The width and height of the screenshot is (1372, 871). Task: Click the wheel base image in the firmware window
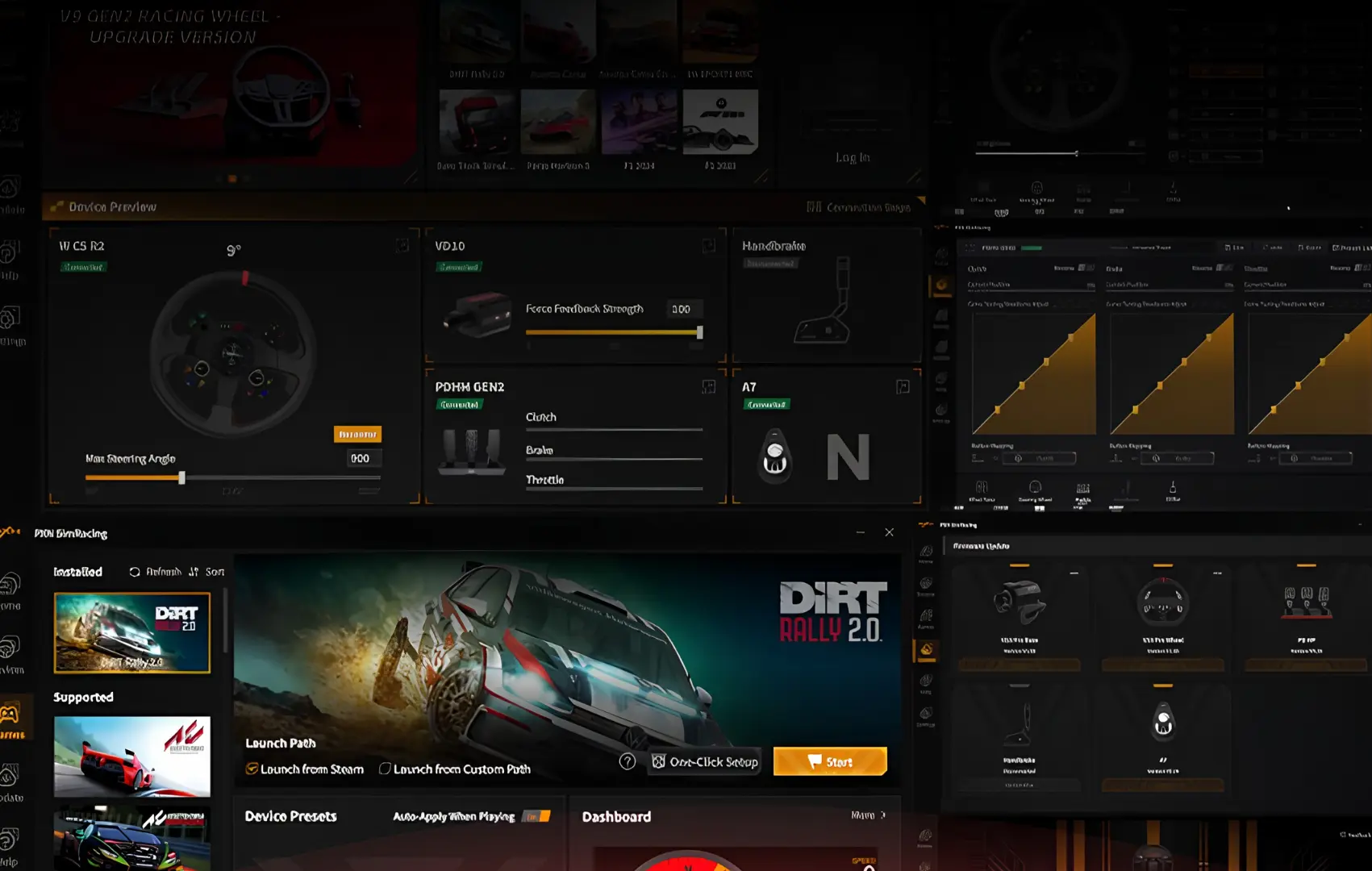pyautogui.click(x=1020, y=602)
